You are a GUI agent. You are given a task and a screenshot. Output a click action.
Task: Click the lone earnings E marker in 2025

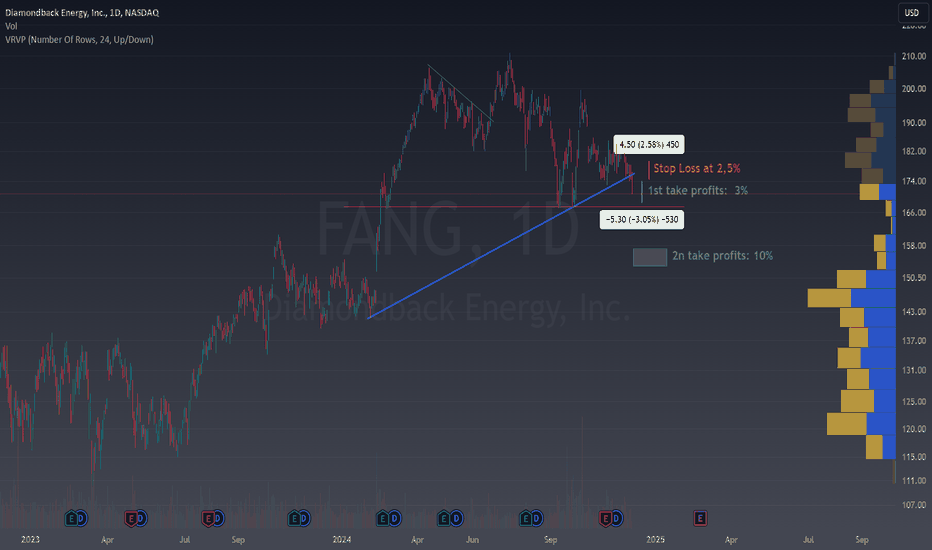(700, 518)
